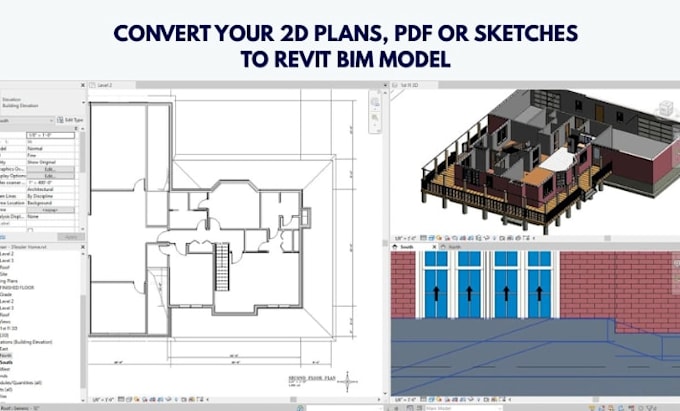The image size is (680, 411).
Task: Toggle Sun Path in South view bar
Action: [439, 399]
